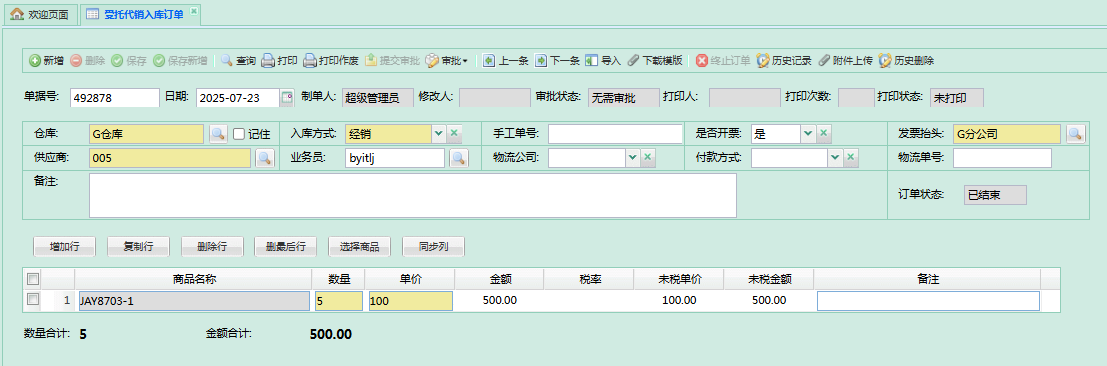Click the 打印作废 toolbar icon
The image size is (1107, 366).
pyautogui.click(x=309, y=61)
